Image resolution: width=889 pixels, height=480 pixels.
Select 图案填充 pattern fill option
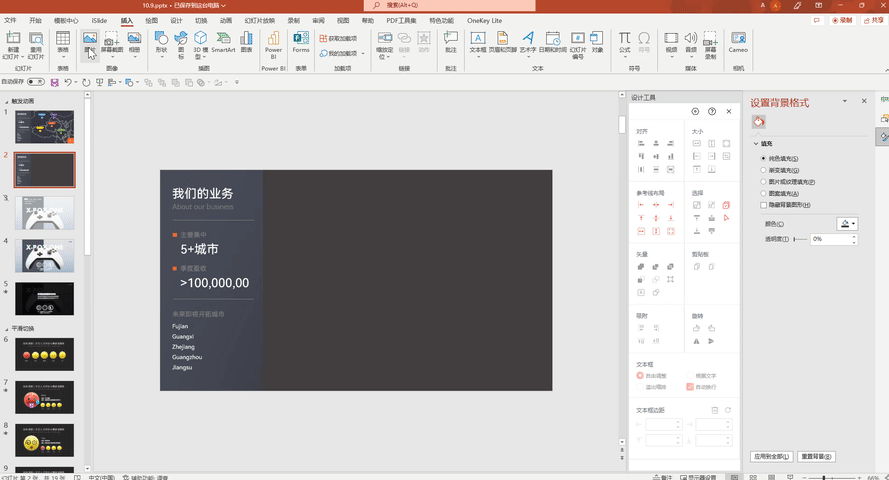click(765, 193)
